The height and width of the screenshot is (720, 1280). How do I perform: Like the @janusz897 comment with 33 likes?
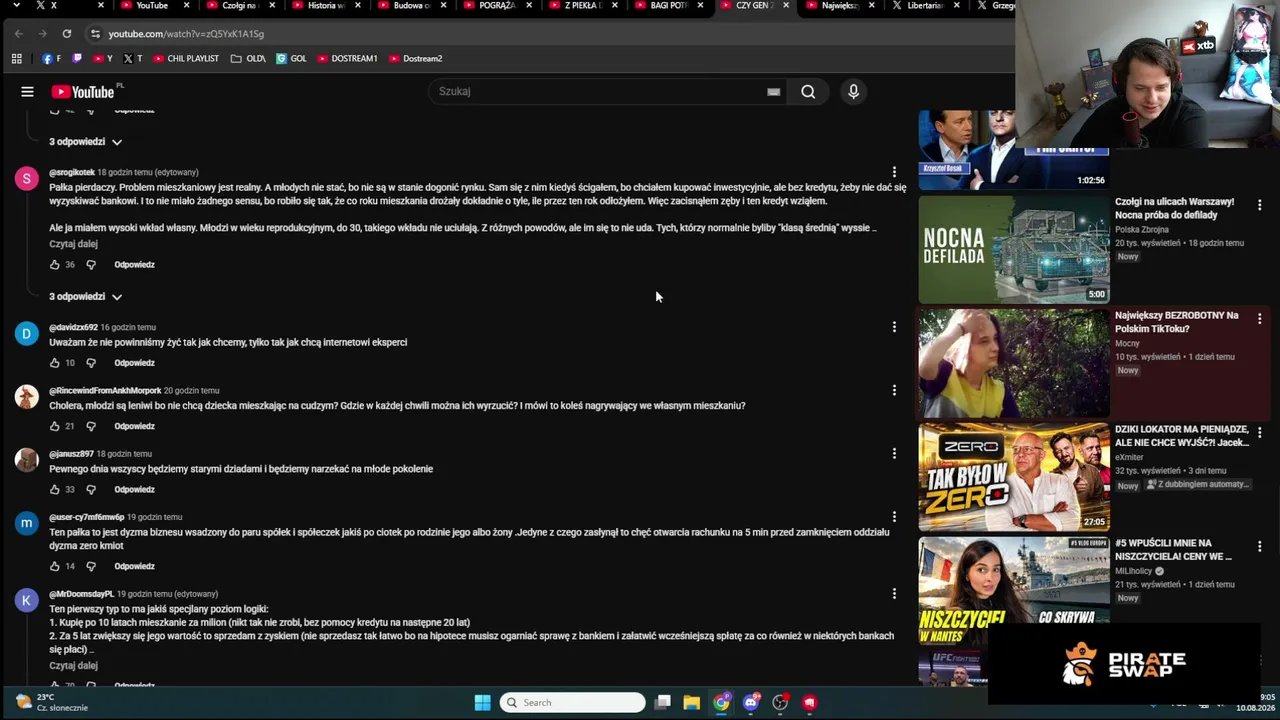coord(55,489)
